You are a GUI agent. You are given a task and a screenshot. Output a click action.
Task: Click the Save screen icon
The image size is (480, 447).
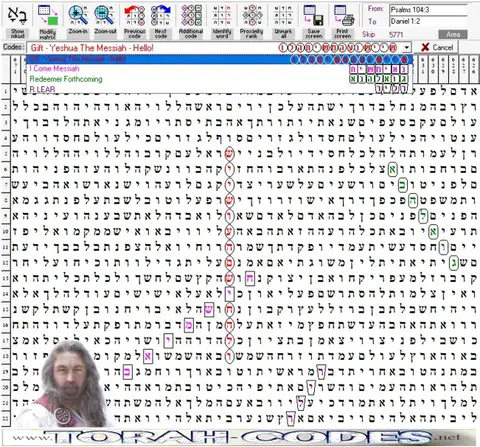313,22
